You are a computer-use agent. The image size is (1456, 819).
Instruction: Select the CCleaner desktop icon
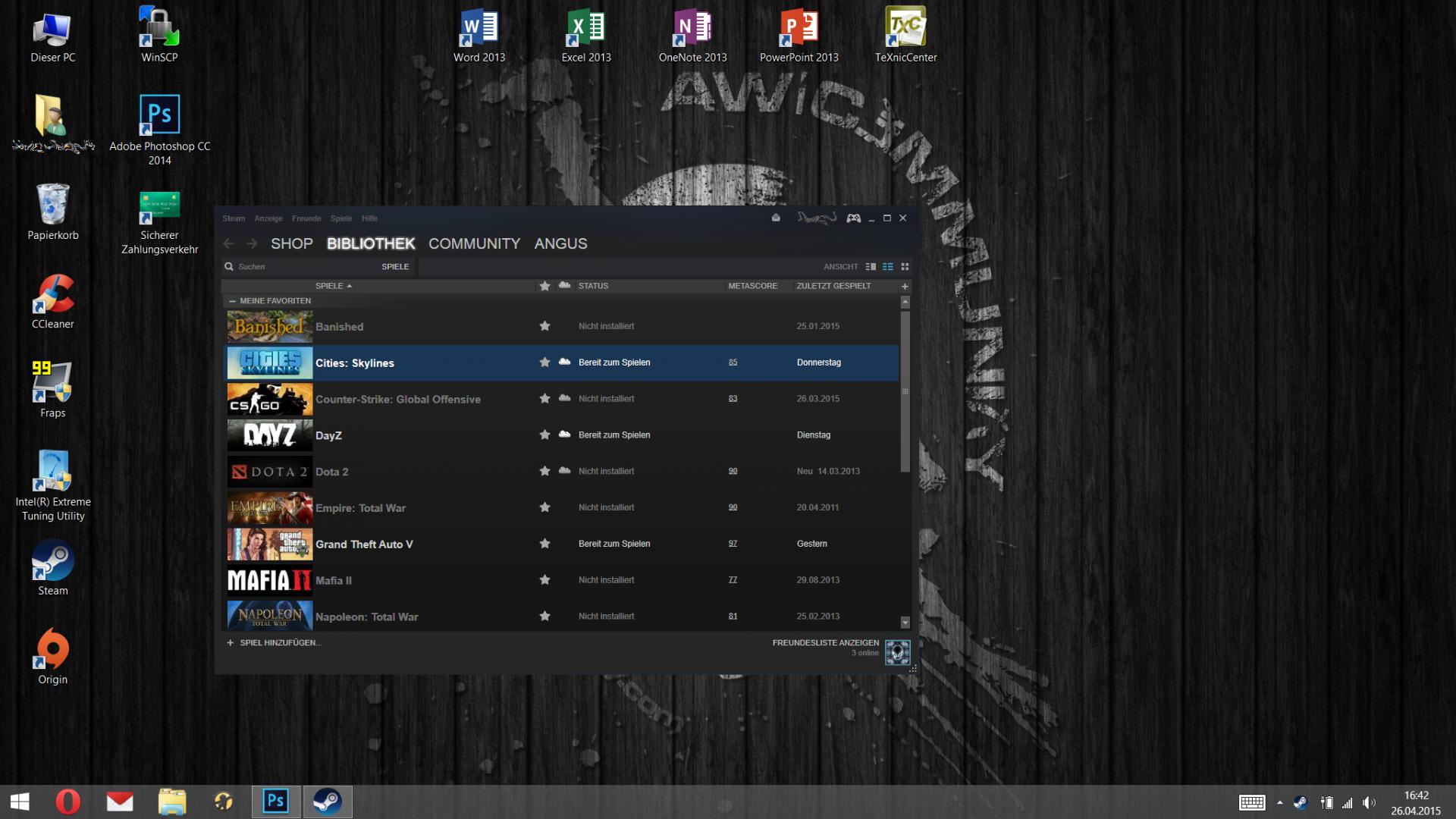(x=53, y=301)
